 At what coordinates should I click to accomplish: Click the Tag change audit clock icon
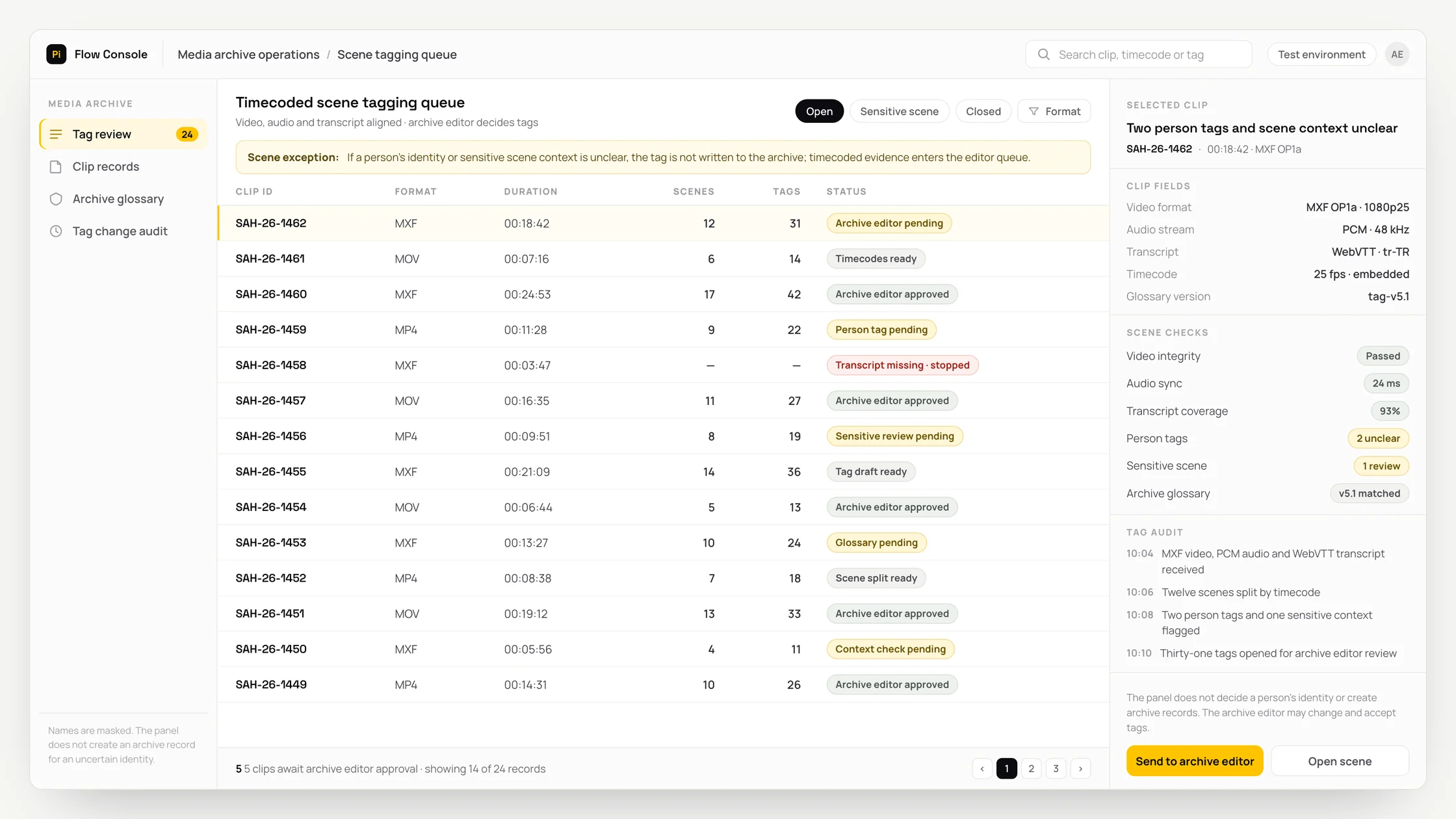click(56, 231)
